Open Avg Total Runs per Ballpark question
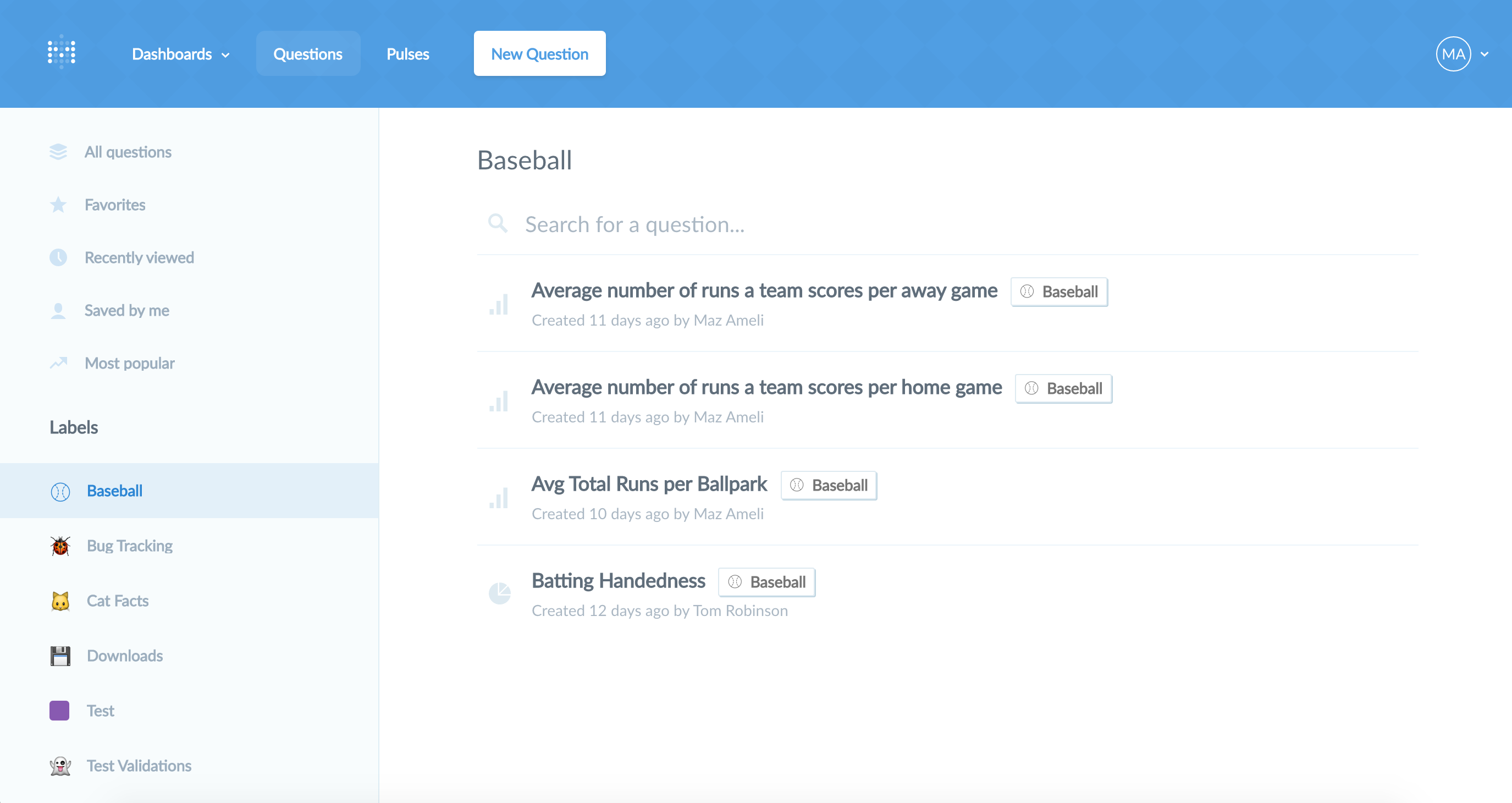 coord(649,484)
